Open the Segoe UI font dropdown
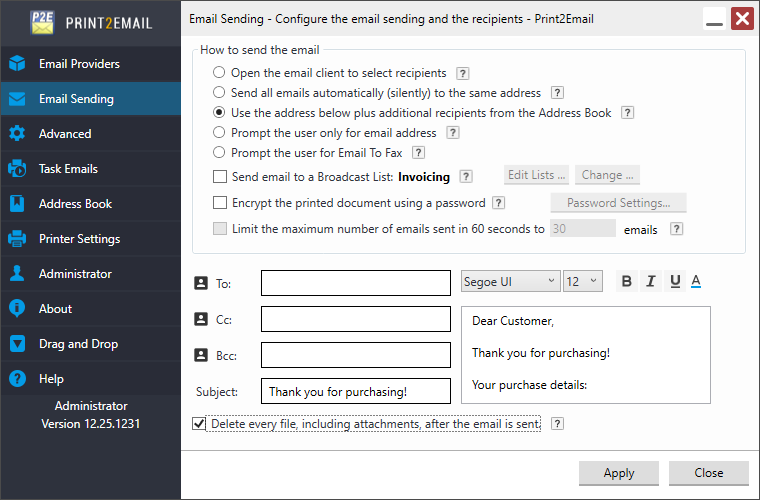This screenshot has height=500, width=760. (510, 281)
